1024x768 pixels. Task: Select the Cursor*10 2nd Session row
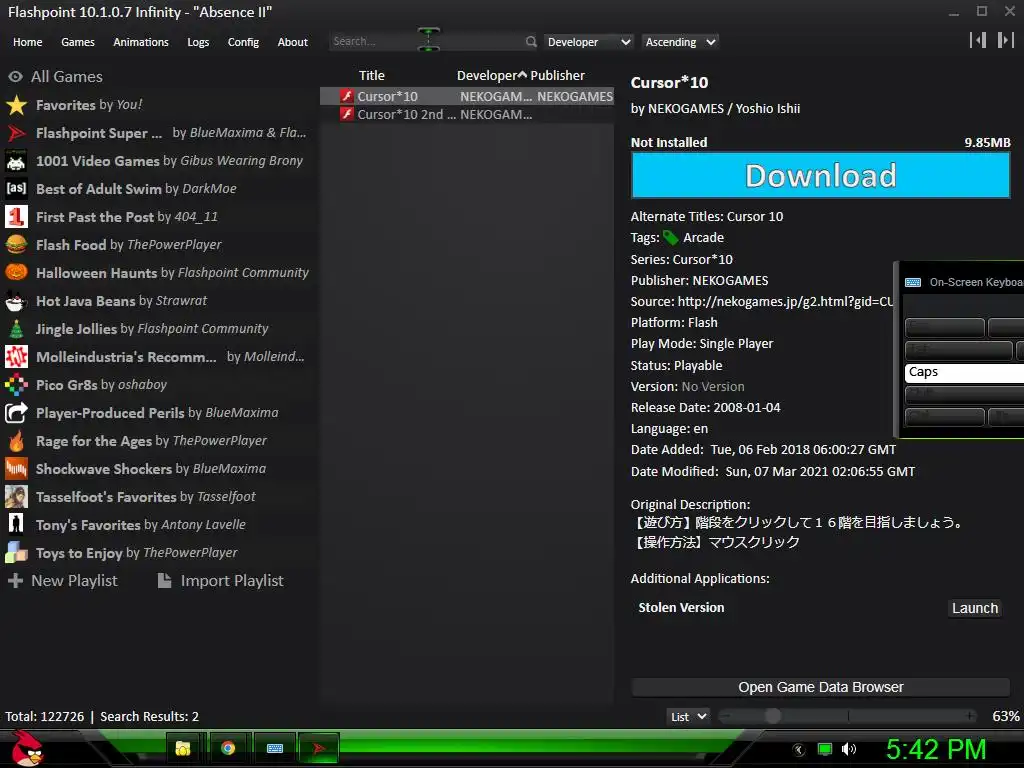(x=467, y=114)
